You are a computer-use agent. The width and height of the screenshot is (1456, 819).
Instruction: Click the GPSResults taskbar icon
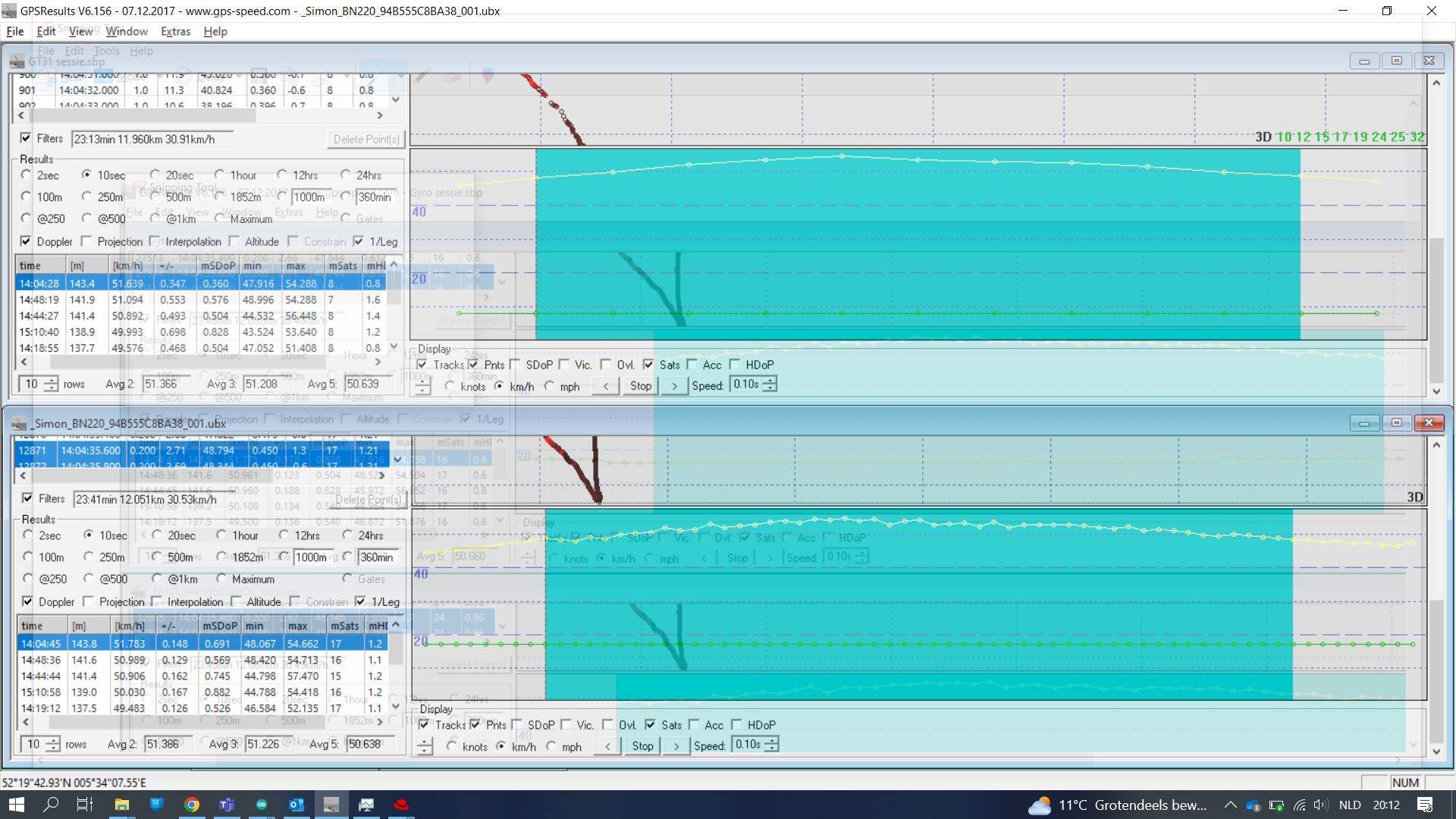click(x=331, y=805)
